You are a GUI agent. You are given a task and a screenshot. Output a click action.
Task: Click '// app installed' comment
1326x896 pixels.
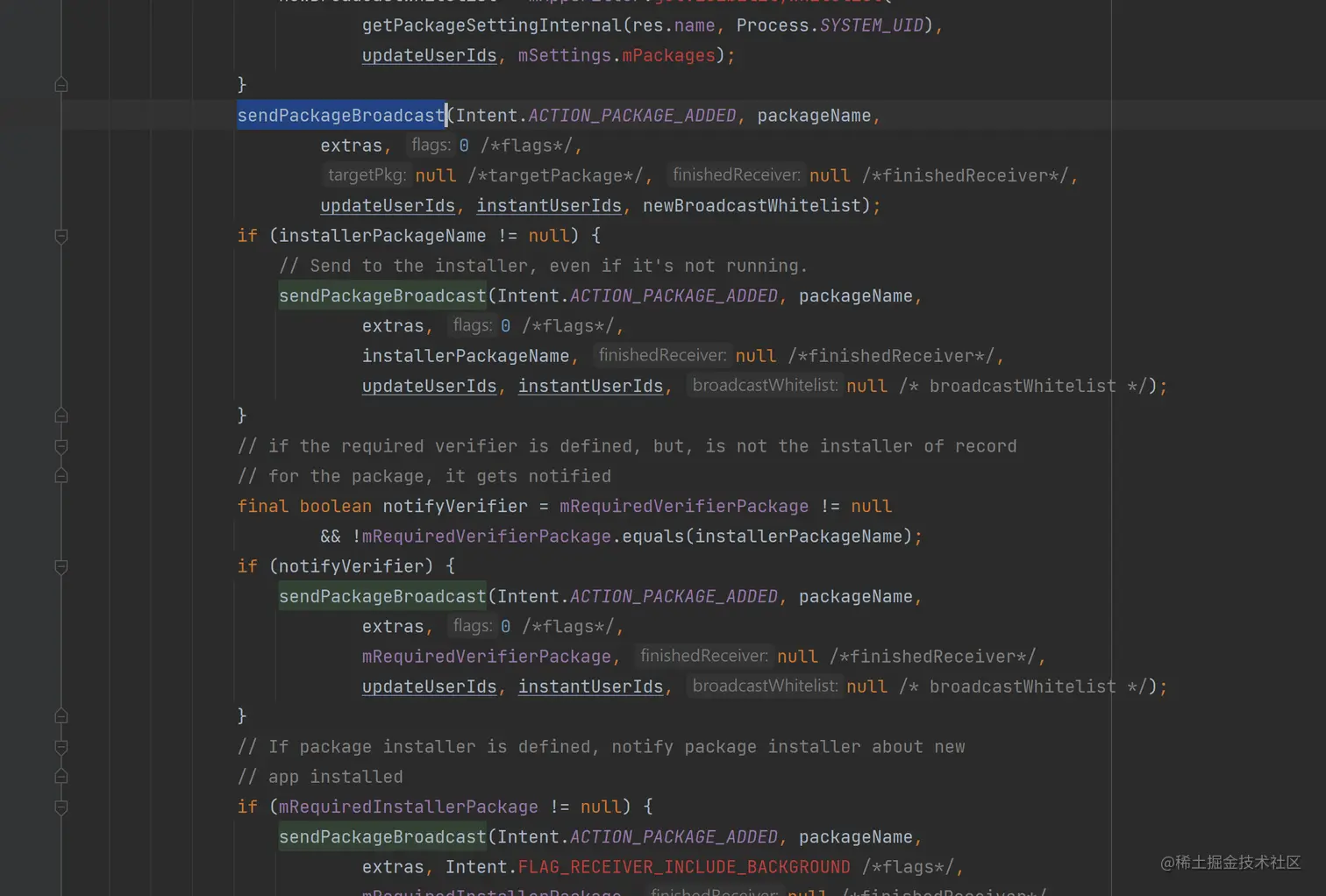(320, 776)
